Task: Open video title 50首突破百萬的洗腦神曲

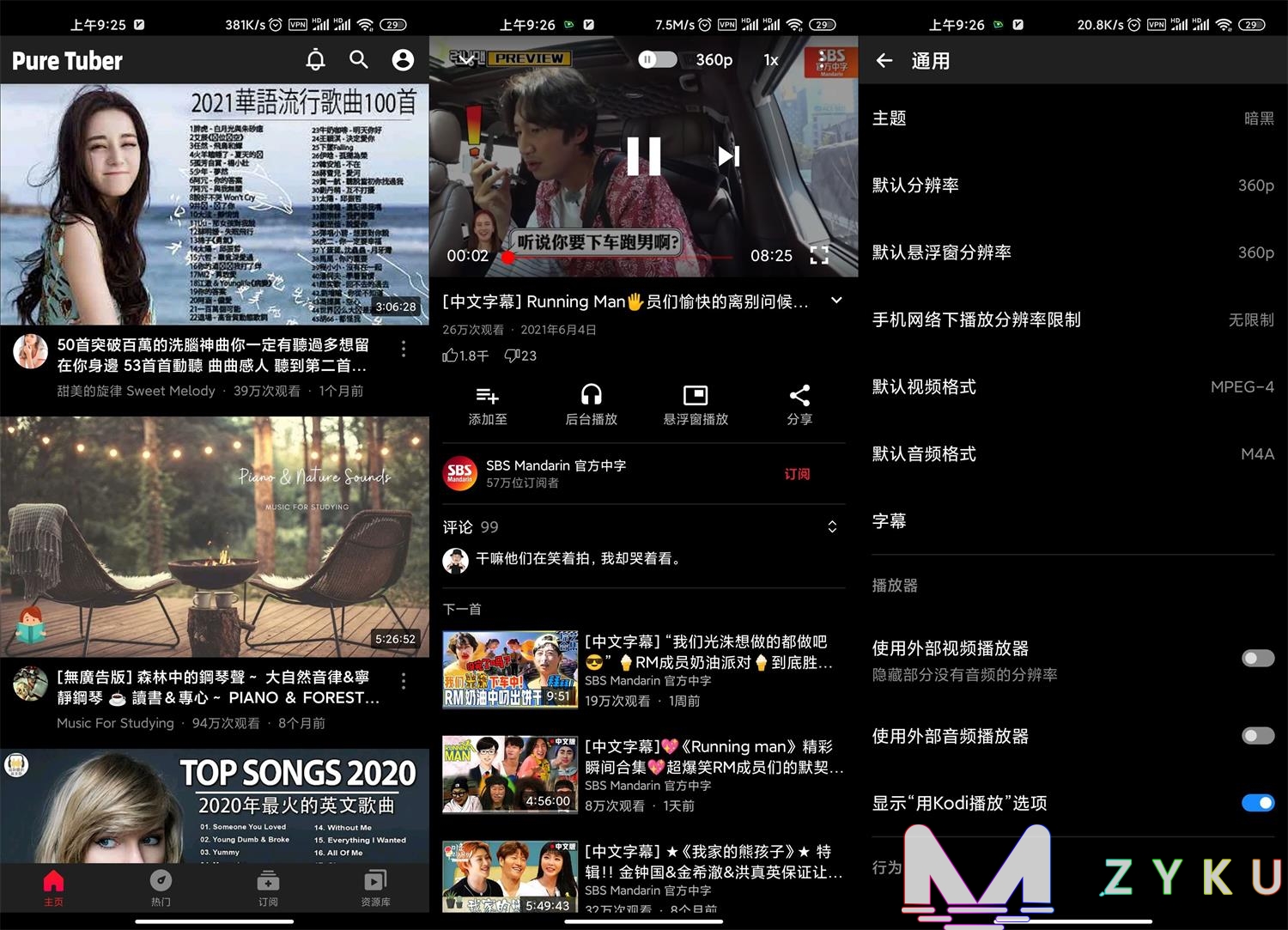Action: 213,355
